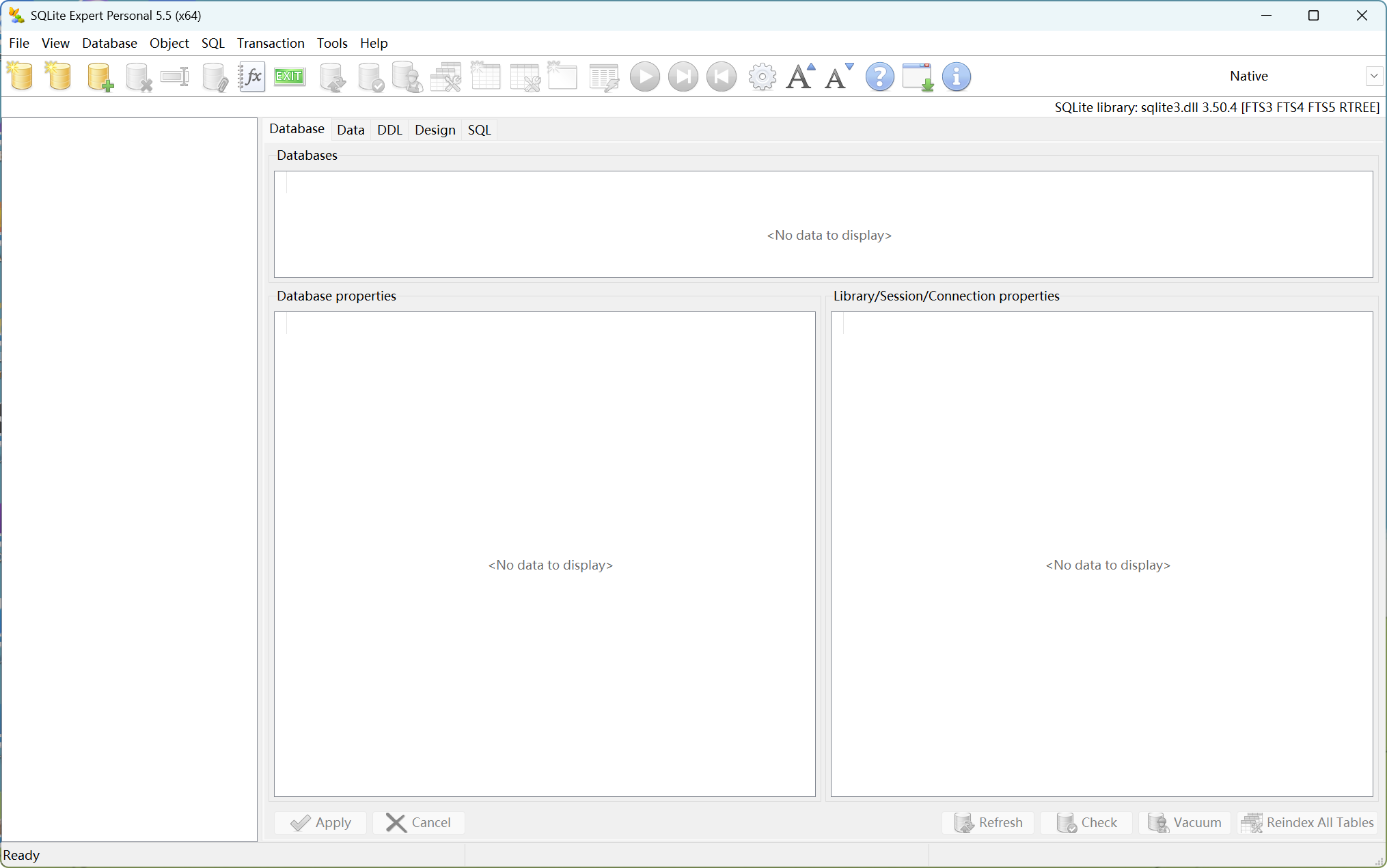Click the Cancel button
The height and width of the screenshot is (868, 1387).
click(x=419, y=822)
